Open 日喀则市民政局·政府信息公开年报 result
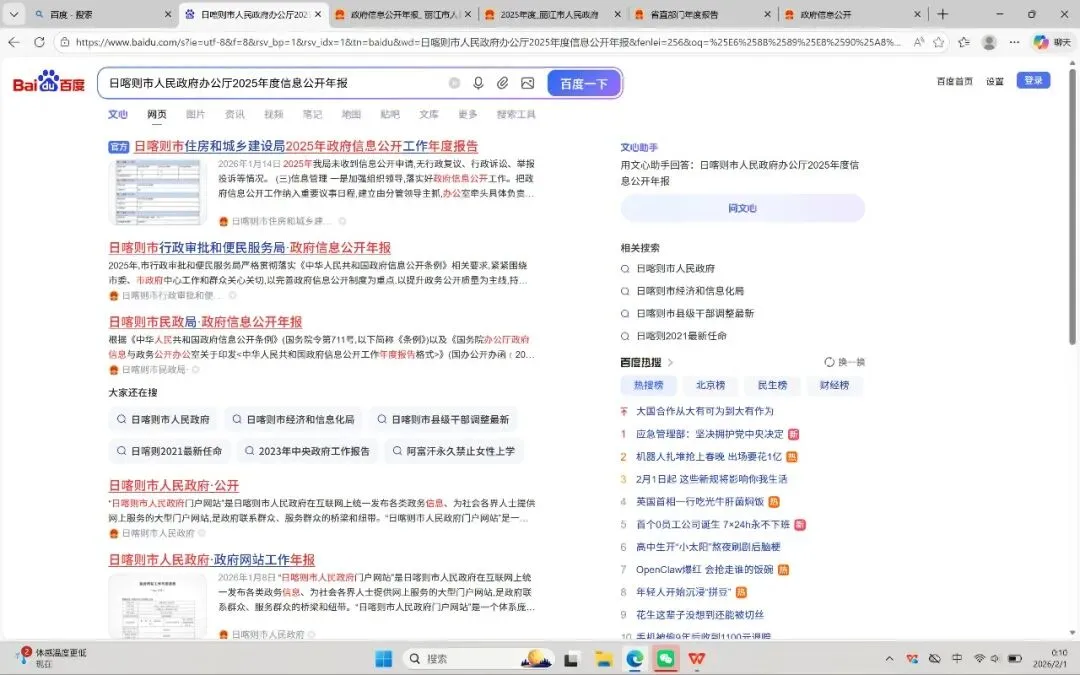Screen dimensions: 1080x675 pyautogui.click(x=205, y=322)
